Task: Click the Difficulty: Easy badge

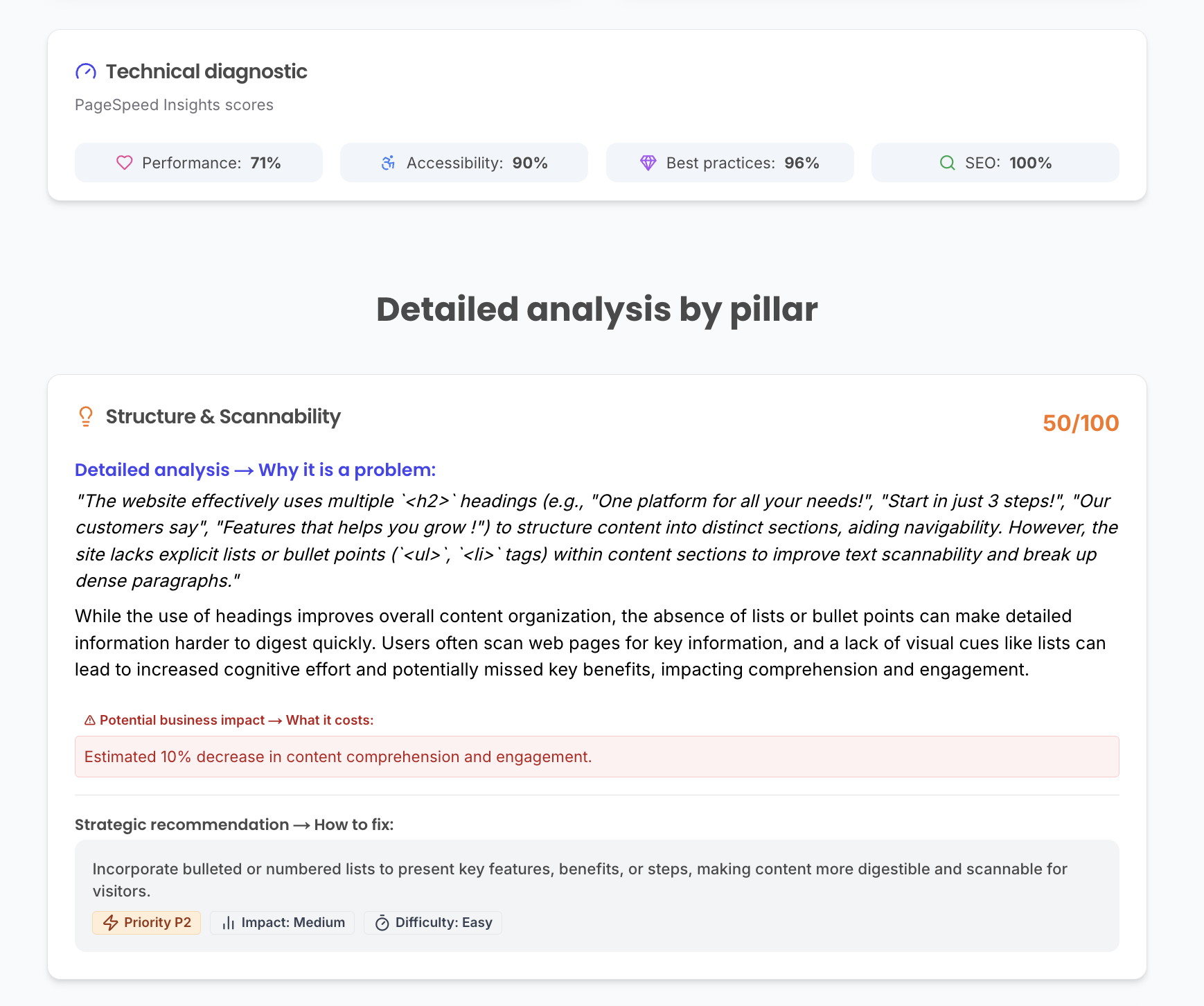Action: tap(433, 923)
